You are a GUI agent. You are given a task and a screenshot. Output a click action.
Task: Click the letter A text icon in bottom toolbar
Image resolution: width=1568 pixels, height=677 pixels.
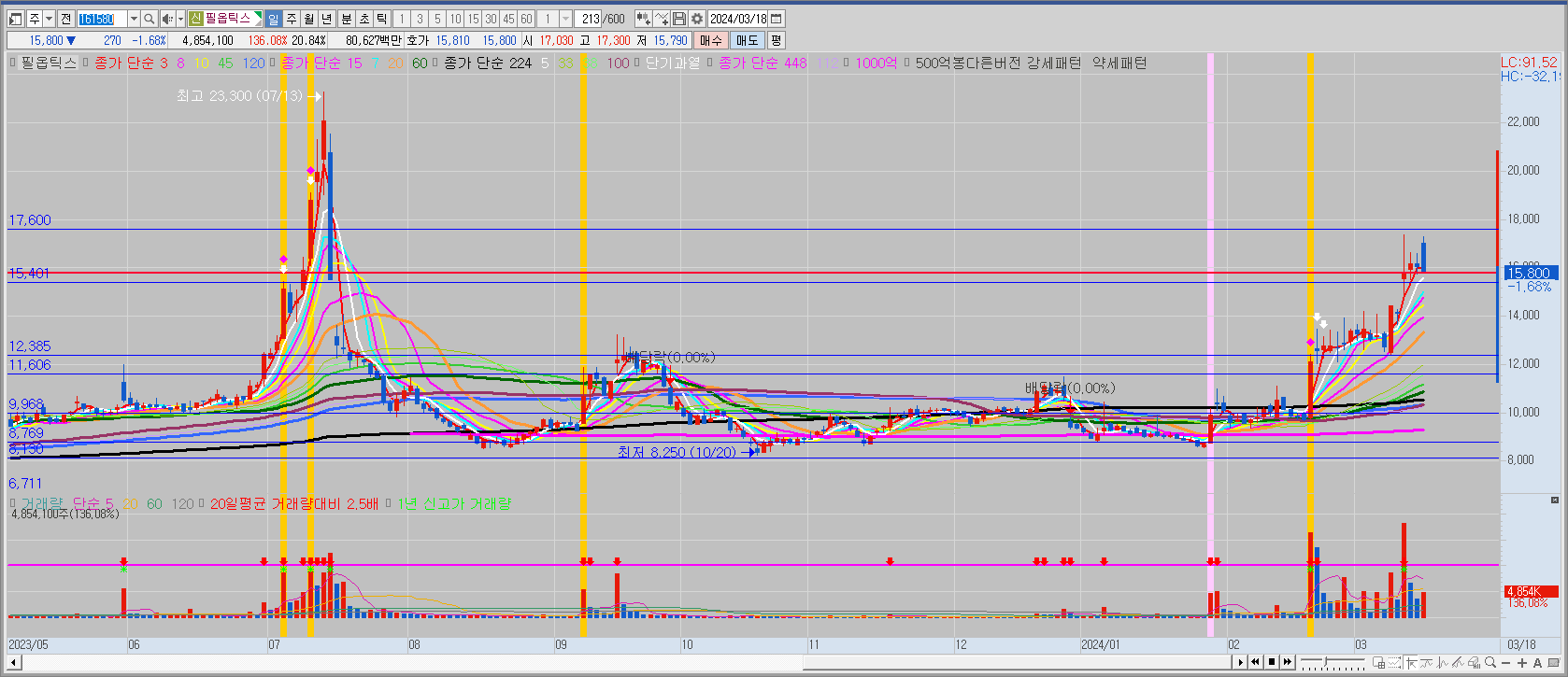point(1537,663)
